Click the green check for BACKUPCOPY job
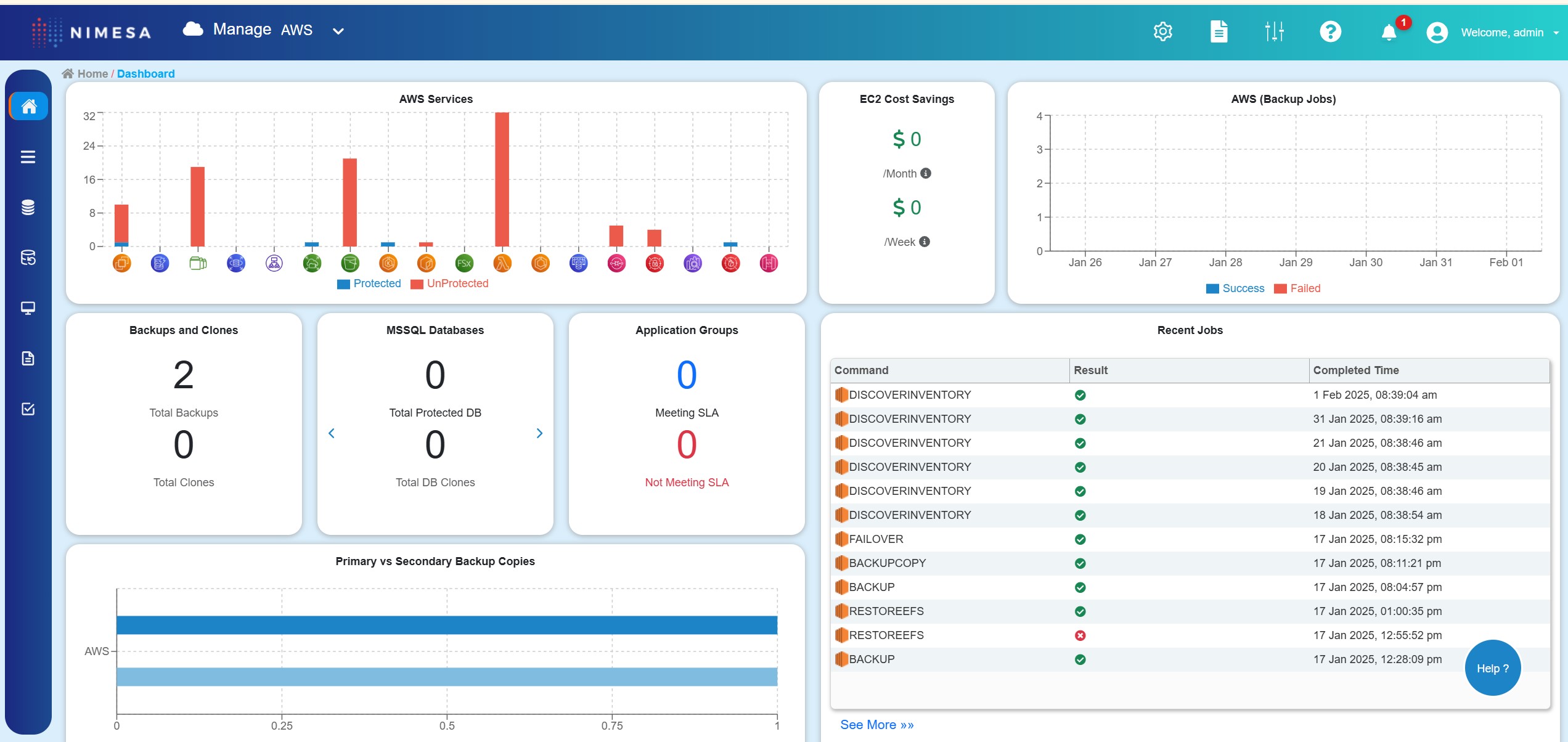 coord(1080,563)
